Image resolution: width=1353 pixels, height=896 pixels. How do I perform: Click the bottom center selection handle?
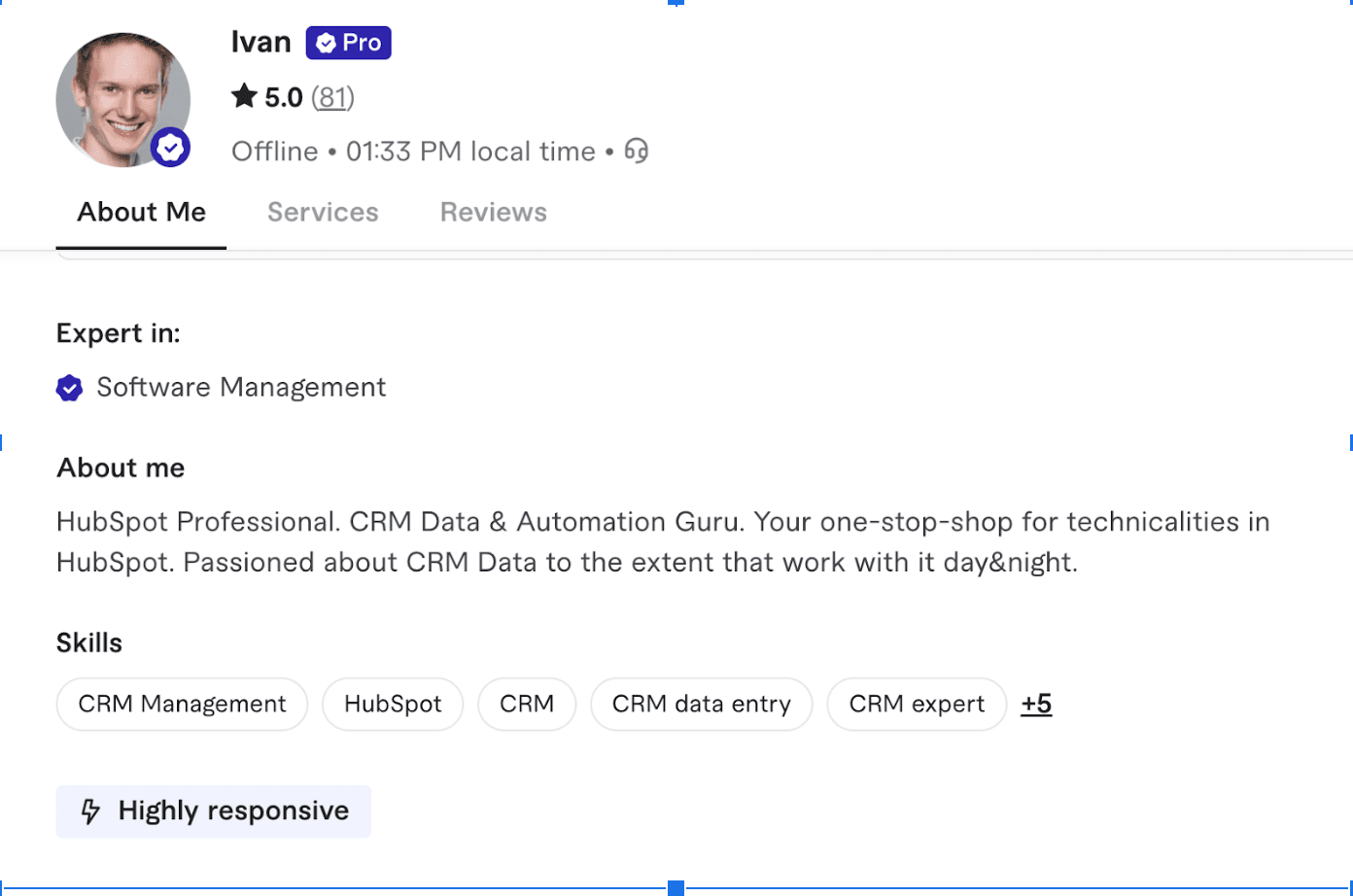tap(676, 887)
